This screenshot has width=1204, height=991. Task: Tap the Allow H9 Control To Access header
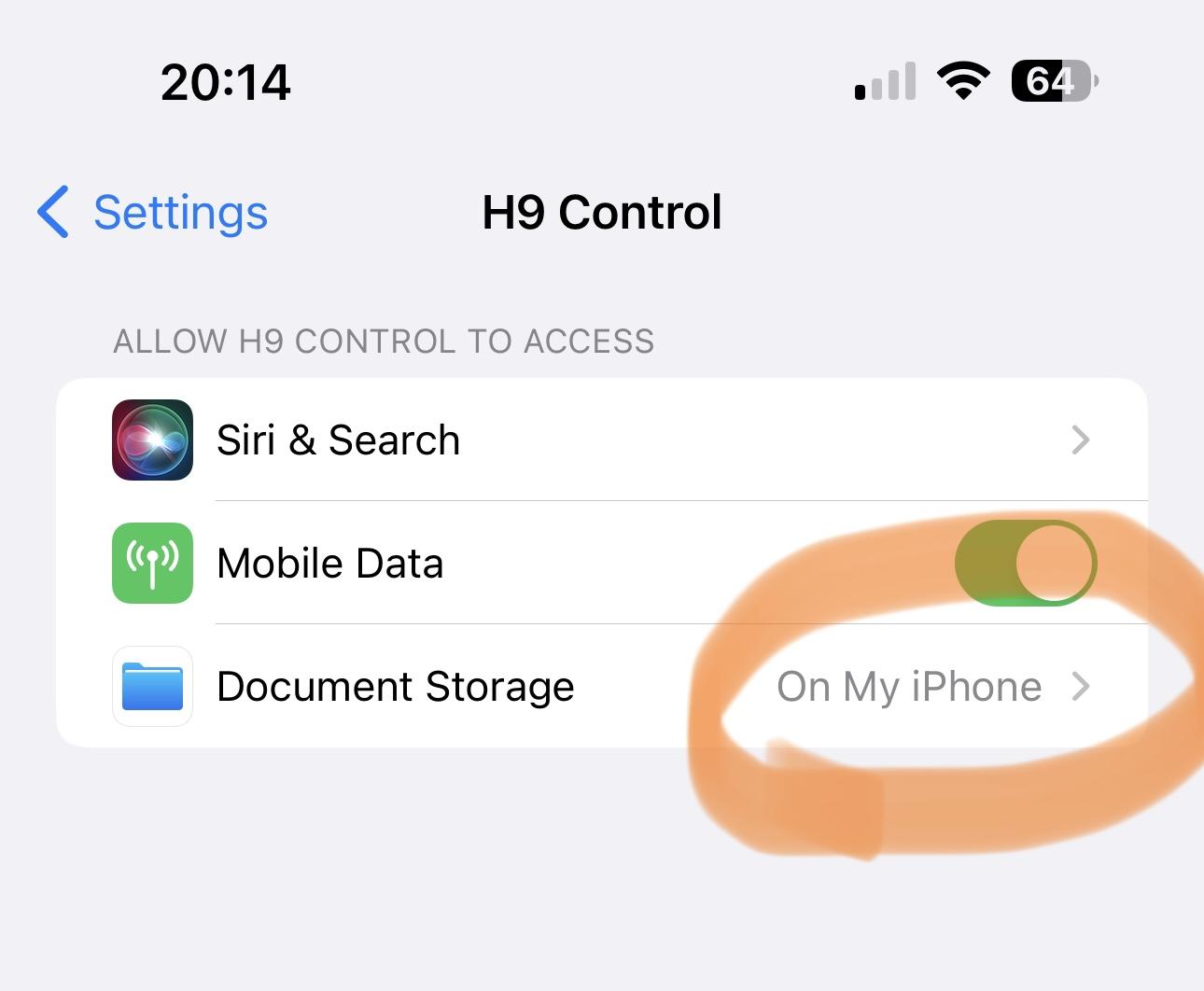[x=384, y=342]
